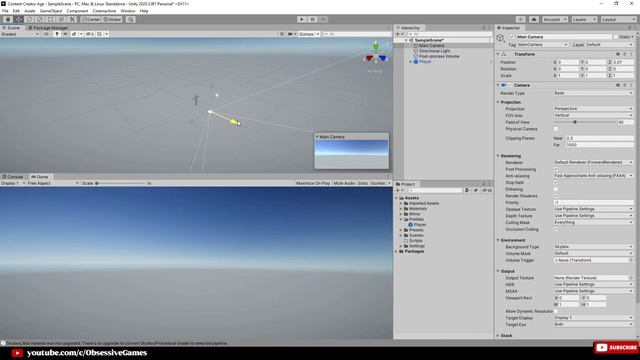Toggle Camera component enabled checkbox
The image size is (640, 360).
pos(510,85)
